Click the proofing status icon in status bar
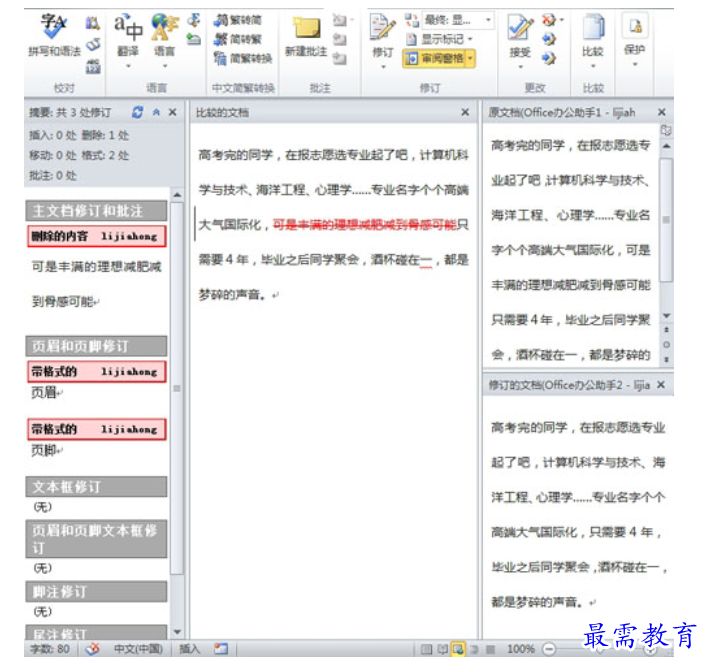This screenshot has height=667, width=705. pyautogui.click(x=93, y=649)
